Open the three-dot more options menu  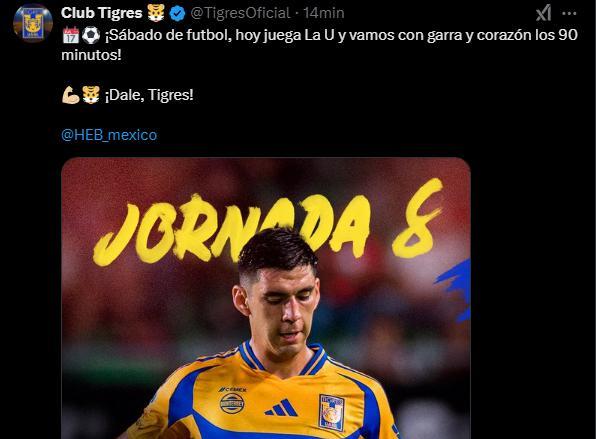(x=569, y=13)
